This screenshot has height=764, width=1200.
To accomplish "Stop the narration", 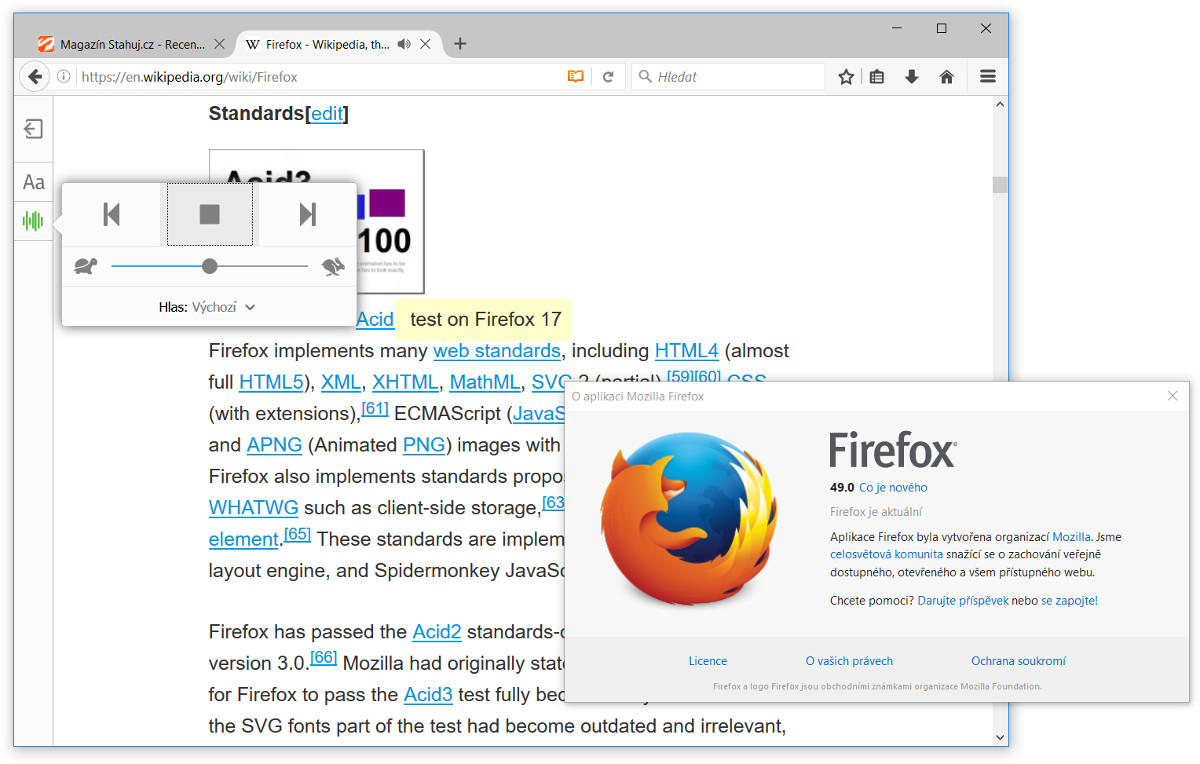I will [x=209, y=214].
